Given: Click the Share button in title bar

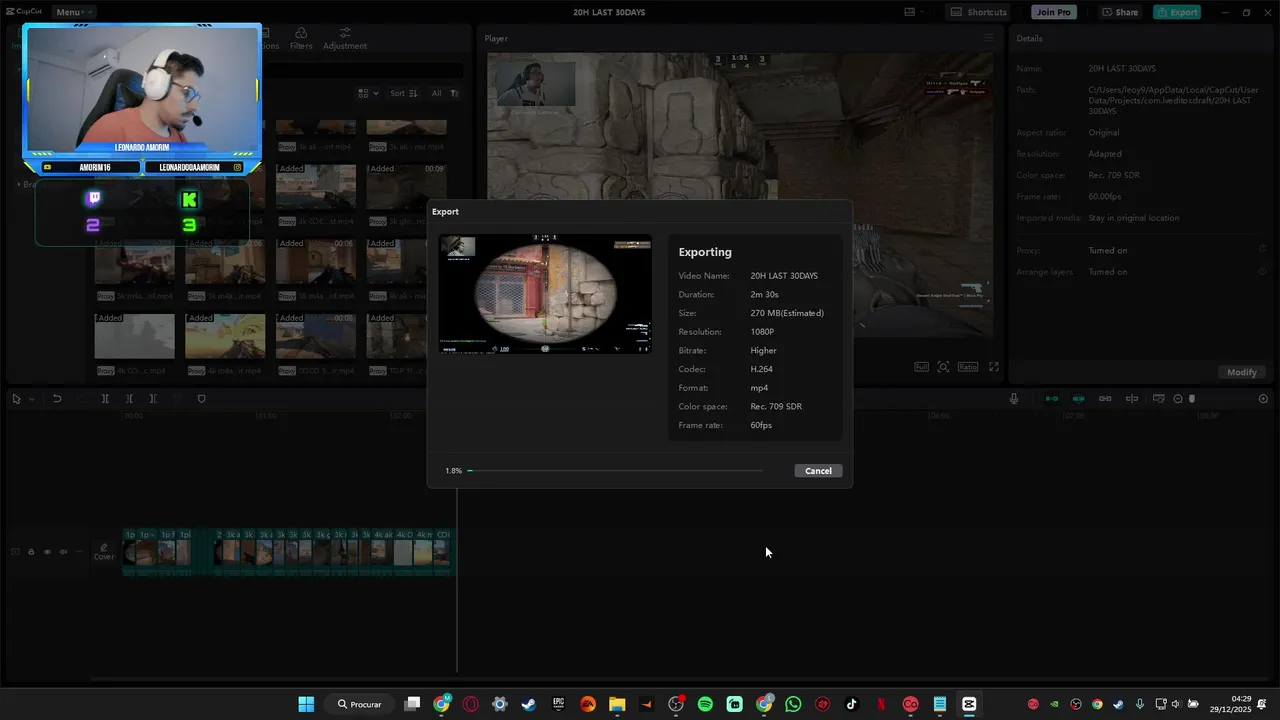Looking at the screenshot, I should tap(1119, 12).
